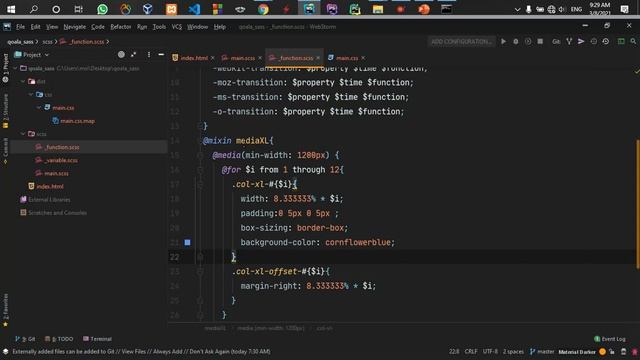Toggle the Favorites tool window stripe
Screen dimensions: 640x360
pos(5,310)
